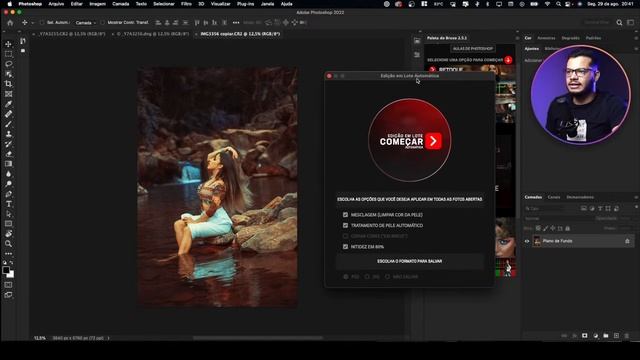Image resolution: width=640 pixels, height=360 pixels.
Task: Select the History Brush tool
Action: click(x=8, y=144)
